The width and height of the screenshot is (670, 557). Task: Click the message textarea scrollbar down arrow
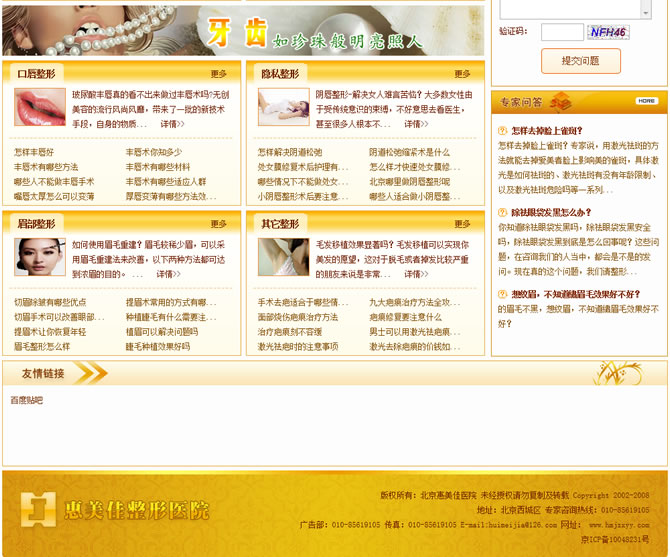tap(646, 12)
